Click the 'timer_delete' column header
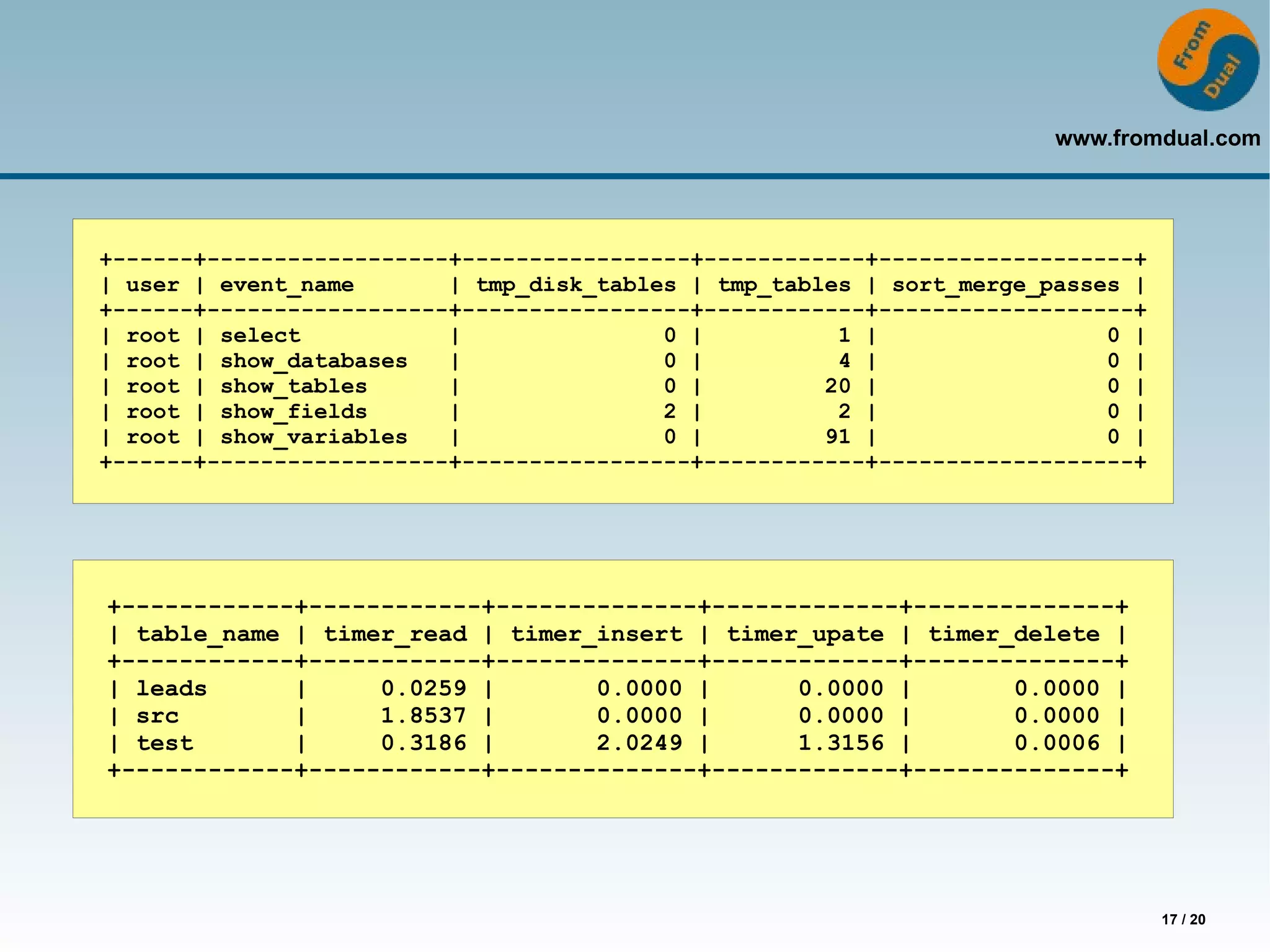Screen dimensions: 1270x952 [x=1014, y=634]
